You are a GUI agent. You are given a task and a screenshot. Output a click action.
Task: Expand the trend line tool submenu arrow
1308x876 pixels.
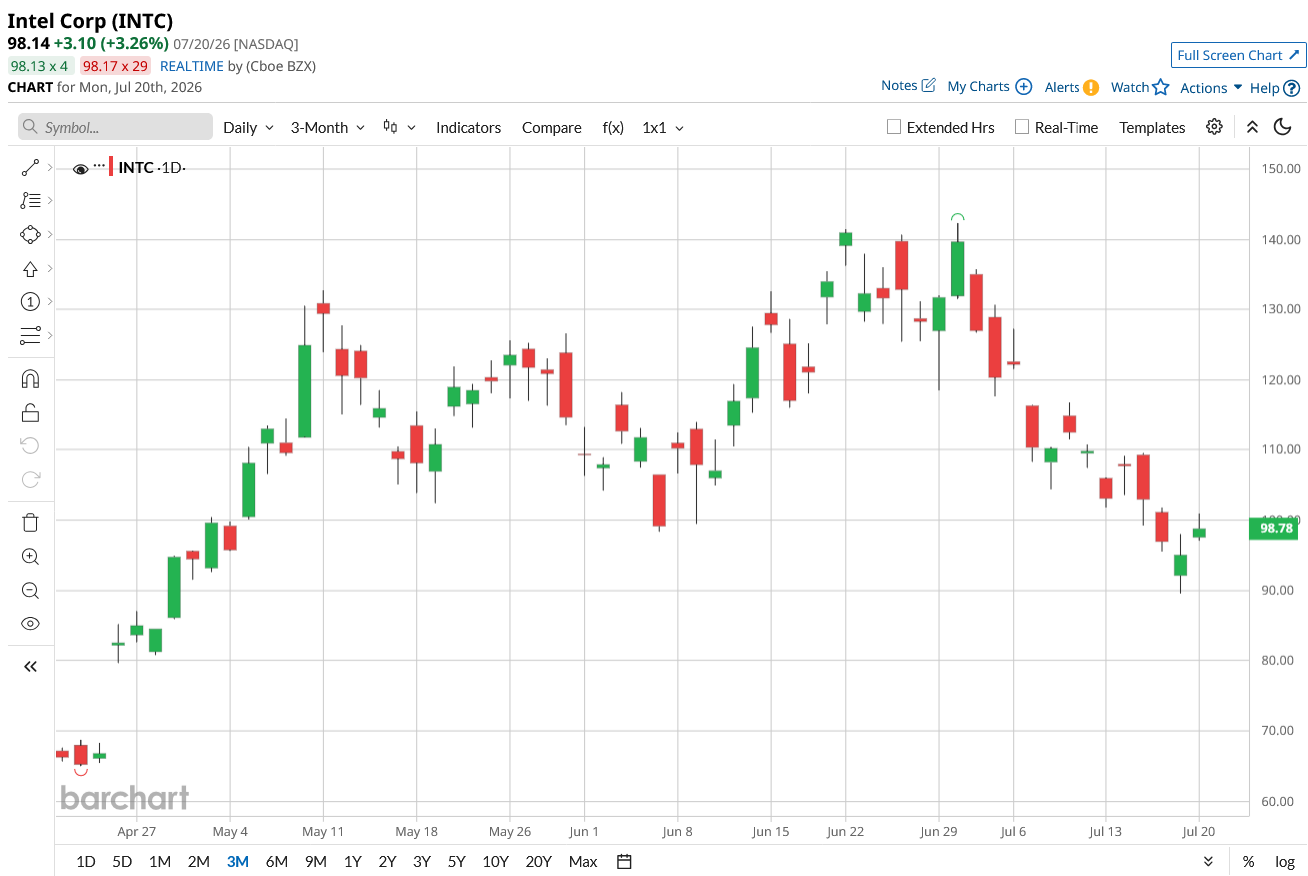point(50,168)
